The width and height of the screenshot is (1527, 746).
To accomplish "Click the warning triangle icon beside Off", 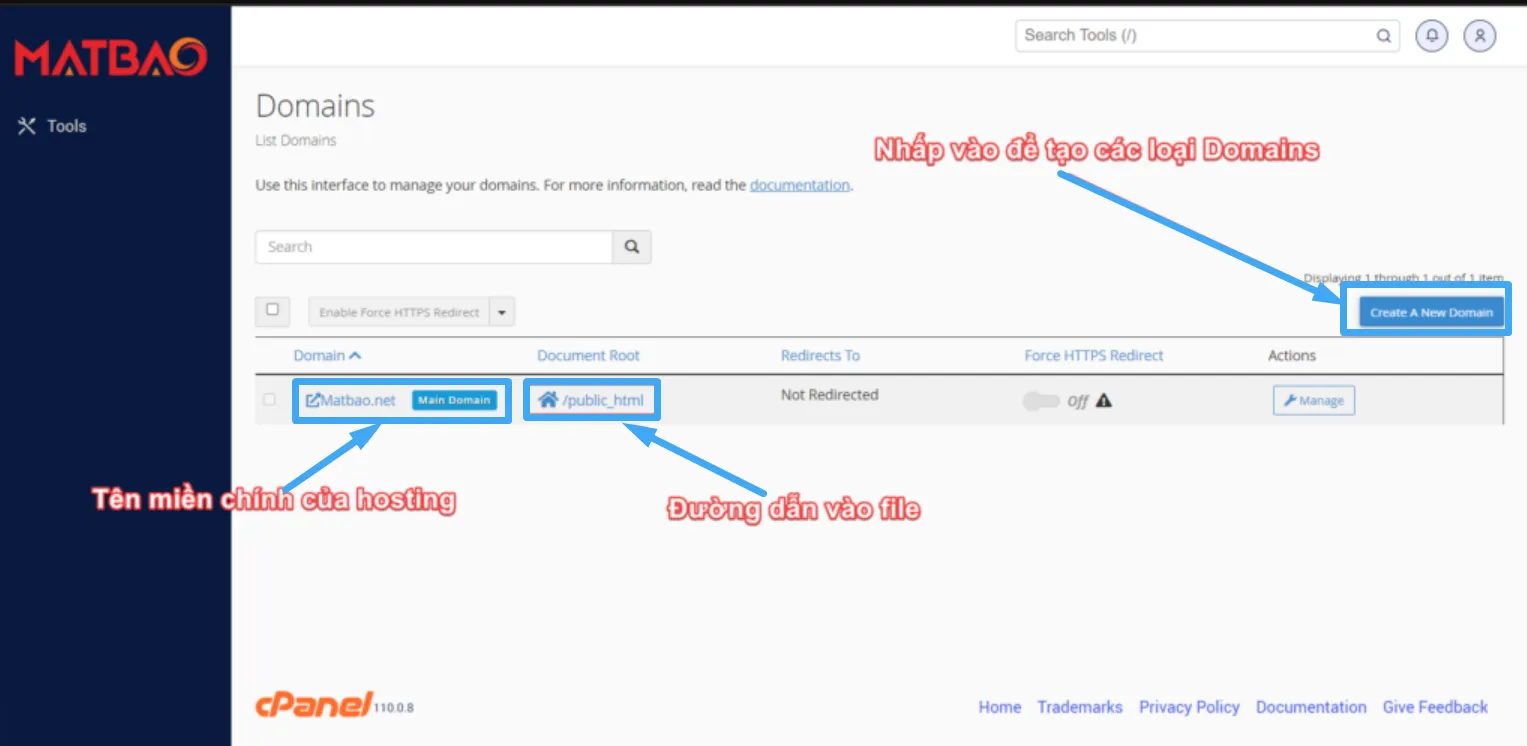I will click(x=1103, y=401).
